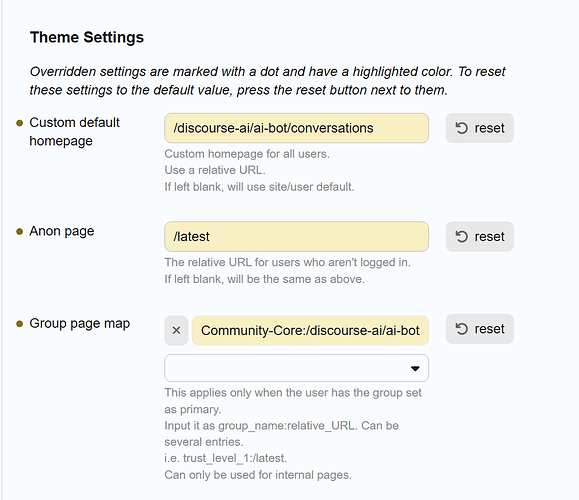579x500 pixels.
Task: Click the text "If left blank, will use site/user default."
Action: click(x=259, y=186)
